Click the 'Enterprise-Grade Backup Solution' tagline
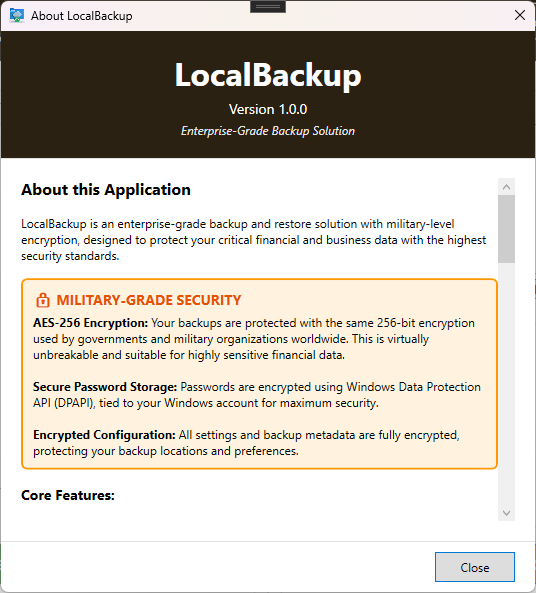The image size is (536, 593). tap(268, 131)
